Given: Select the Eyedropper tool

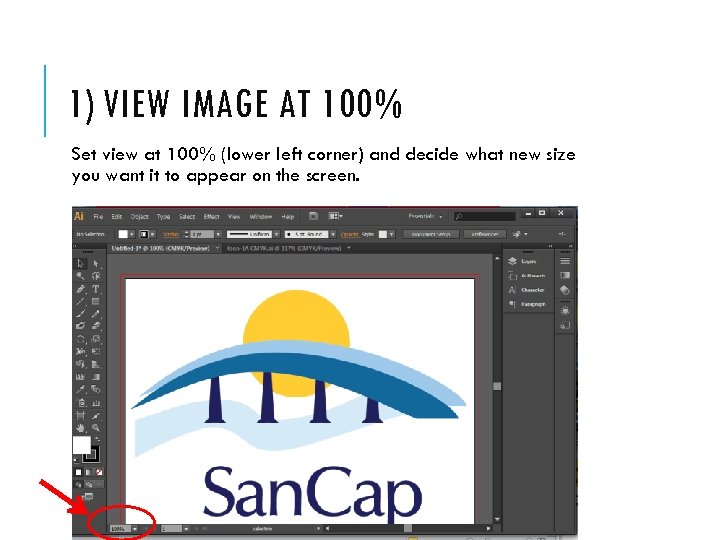Looking at the screenshot, I should pos(80,389).
